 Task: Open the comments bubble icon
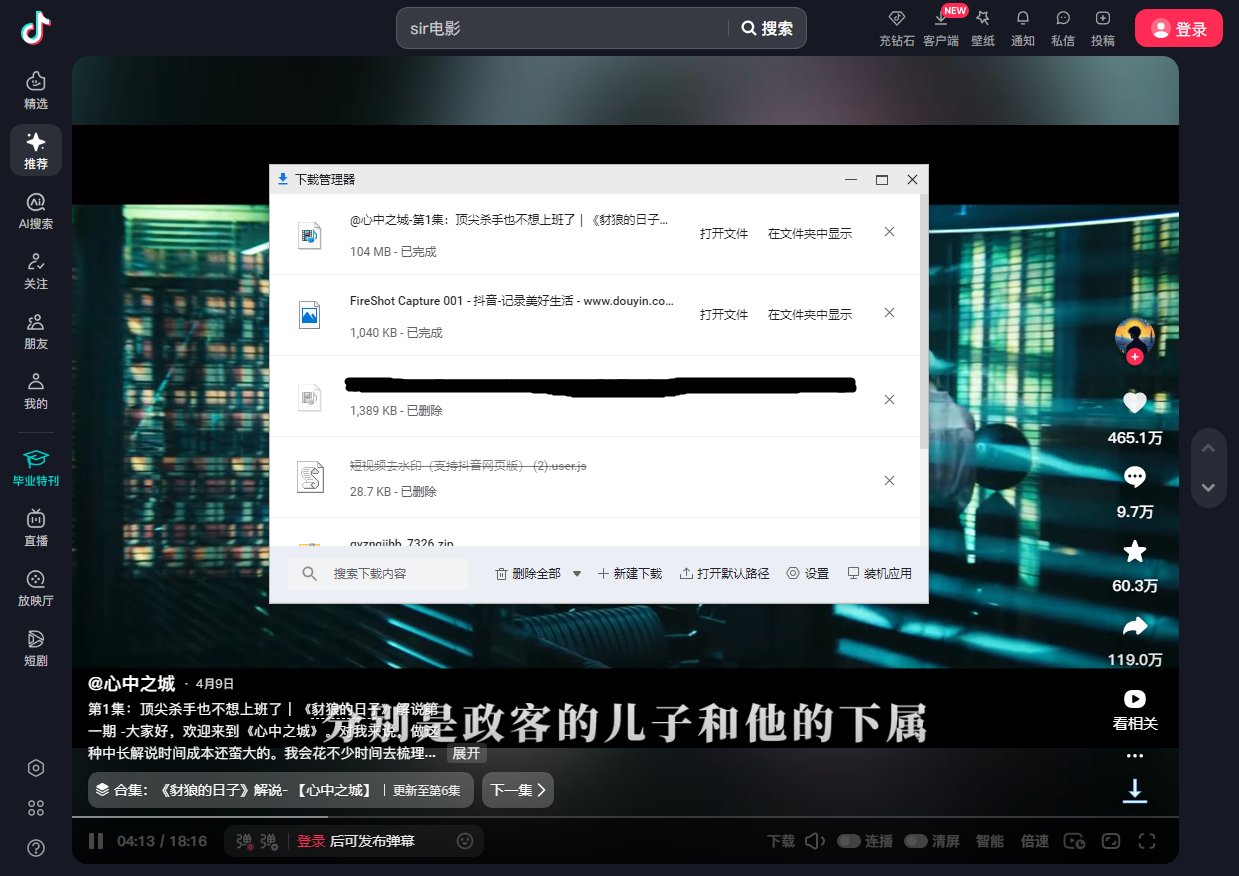1134,477
